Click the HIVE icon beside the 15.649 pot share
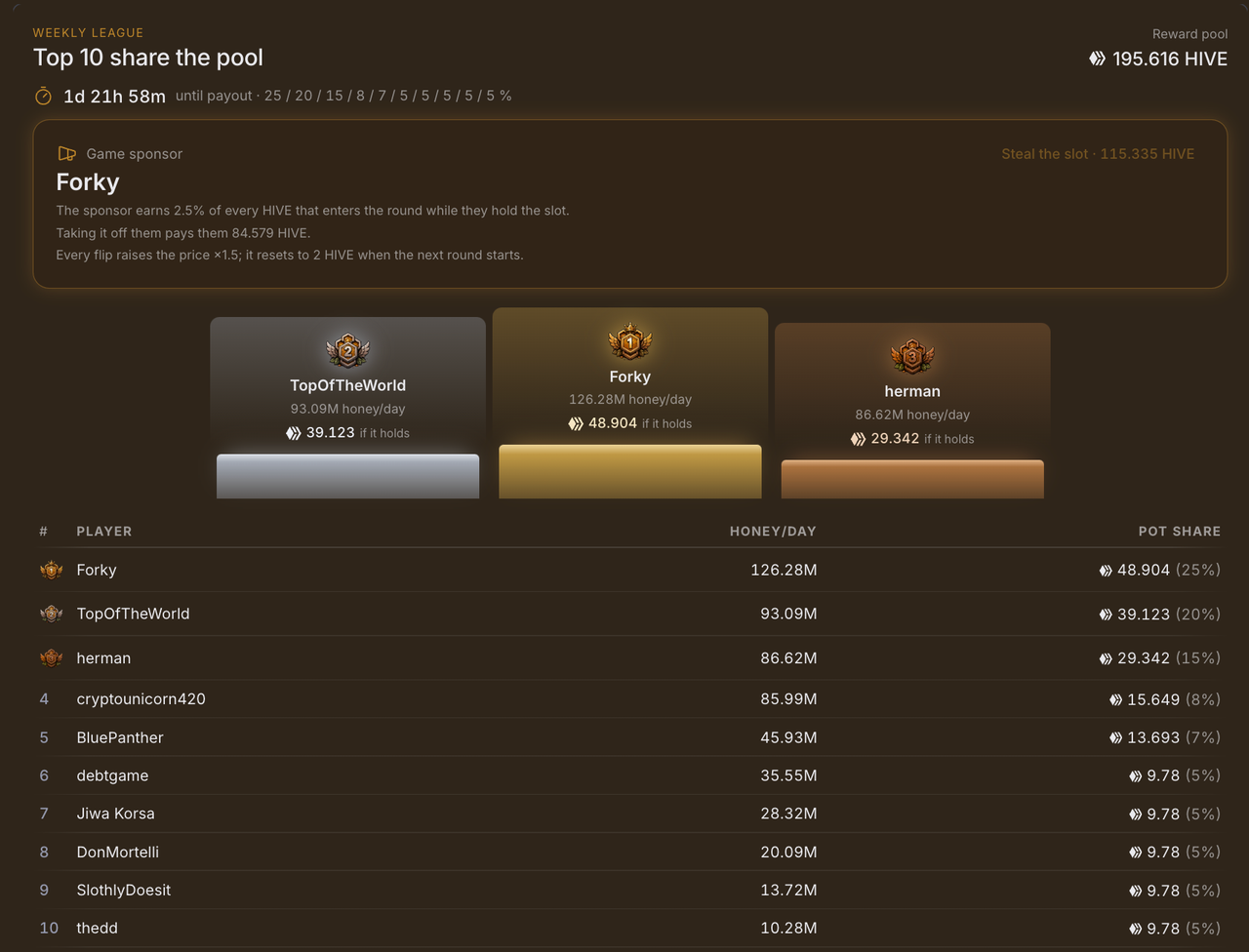The image size is (1249, 952). 1115,699
